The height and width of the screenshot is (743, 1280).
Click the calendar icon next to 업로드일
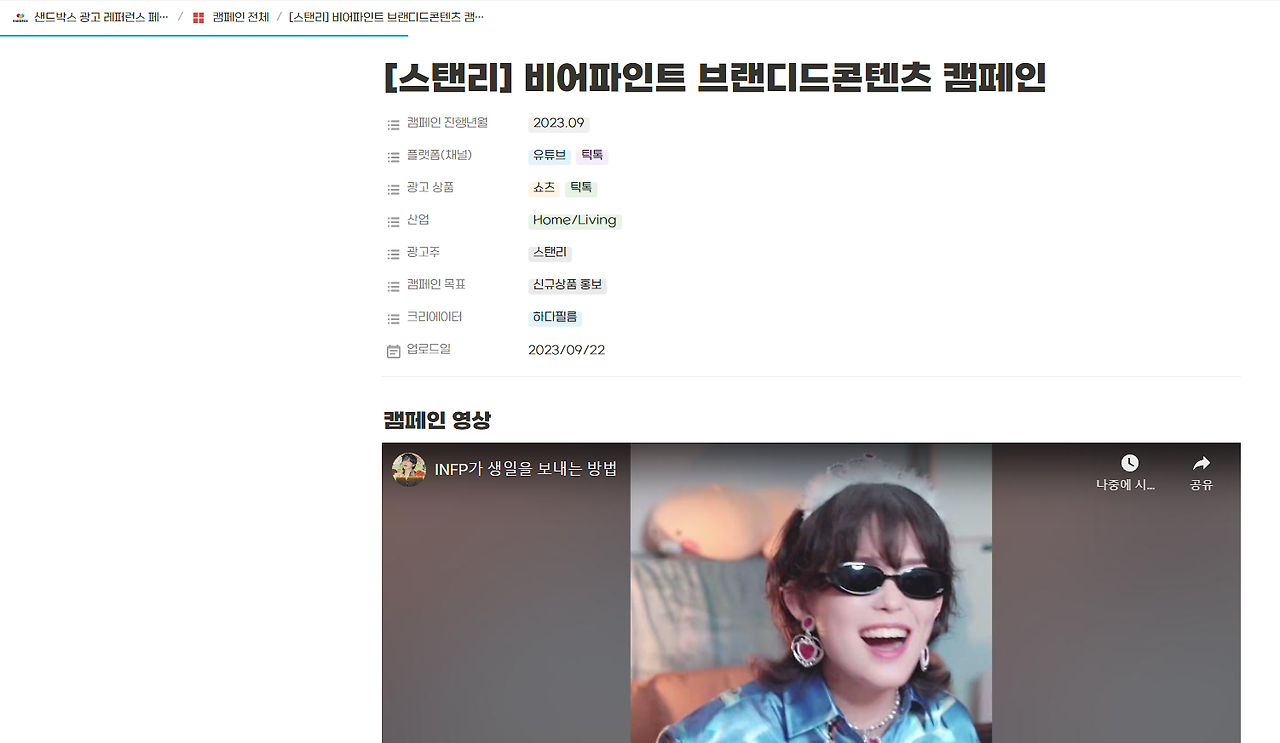point(394,351)
